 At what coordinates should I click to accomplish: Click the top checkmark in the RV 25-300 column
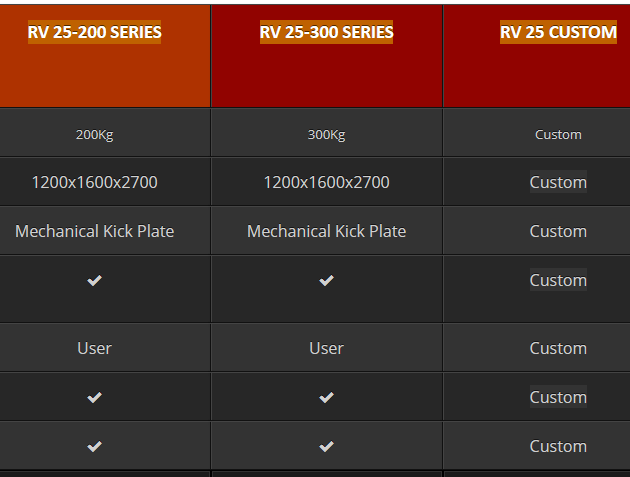[x=326, y=281]
